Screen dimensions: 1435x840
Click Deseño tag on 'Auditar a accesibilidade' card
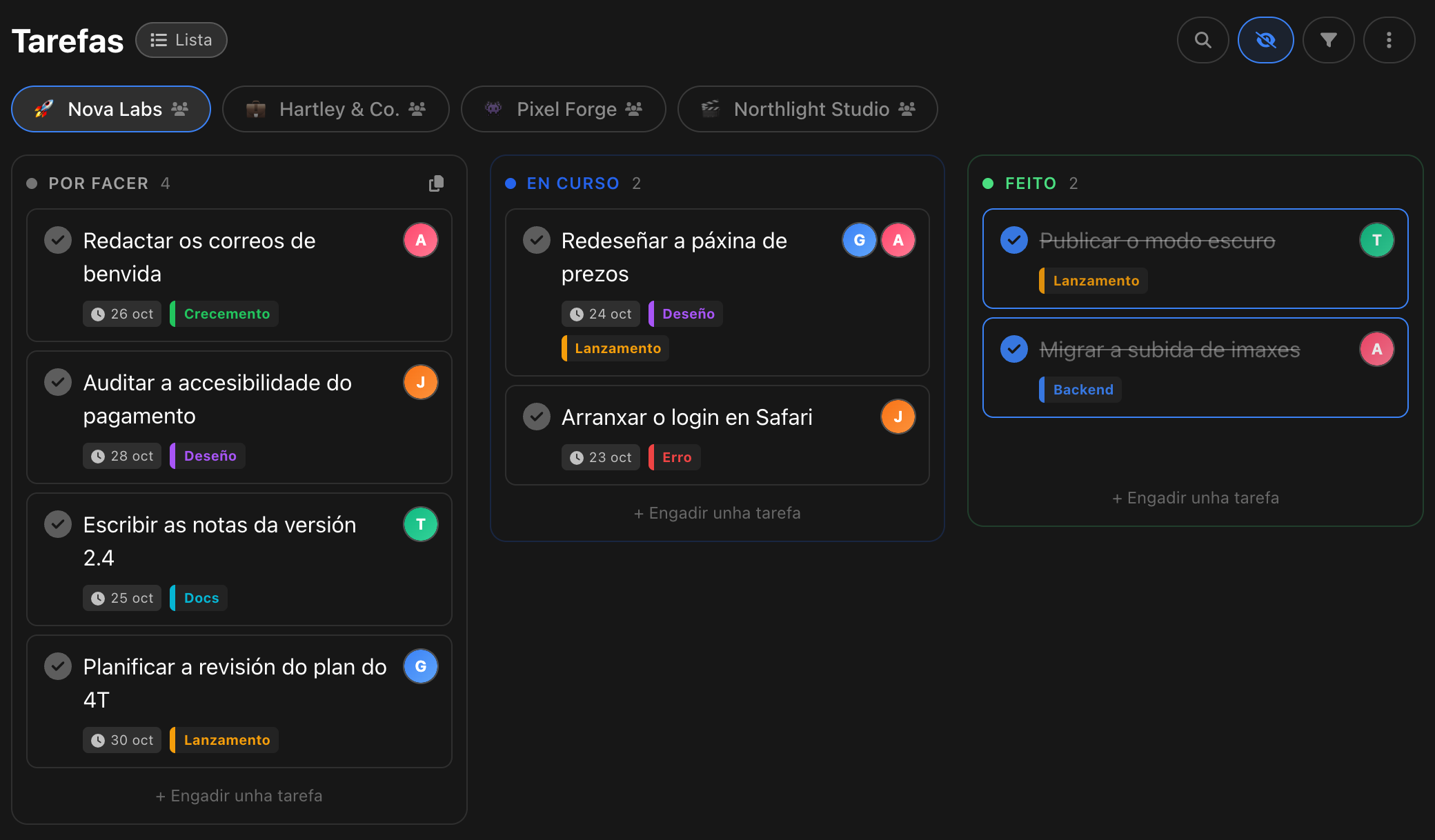tap(208, 456)
